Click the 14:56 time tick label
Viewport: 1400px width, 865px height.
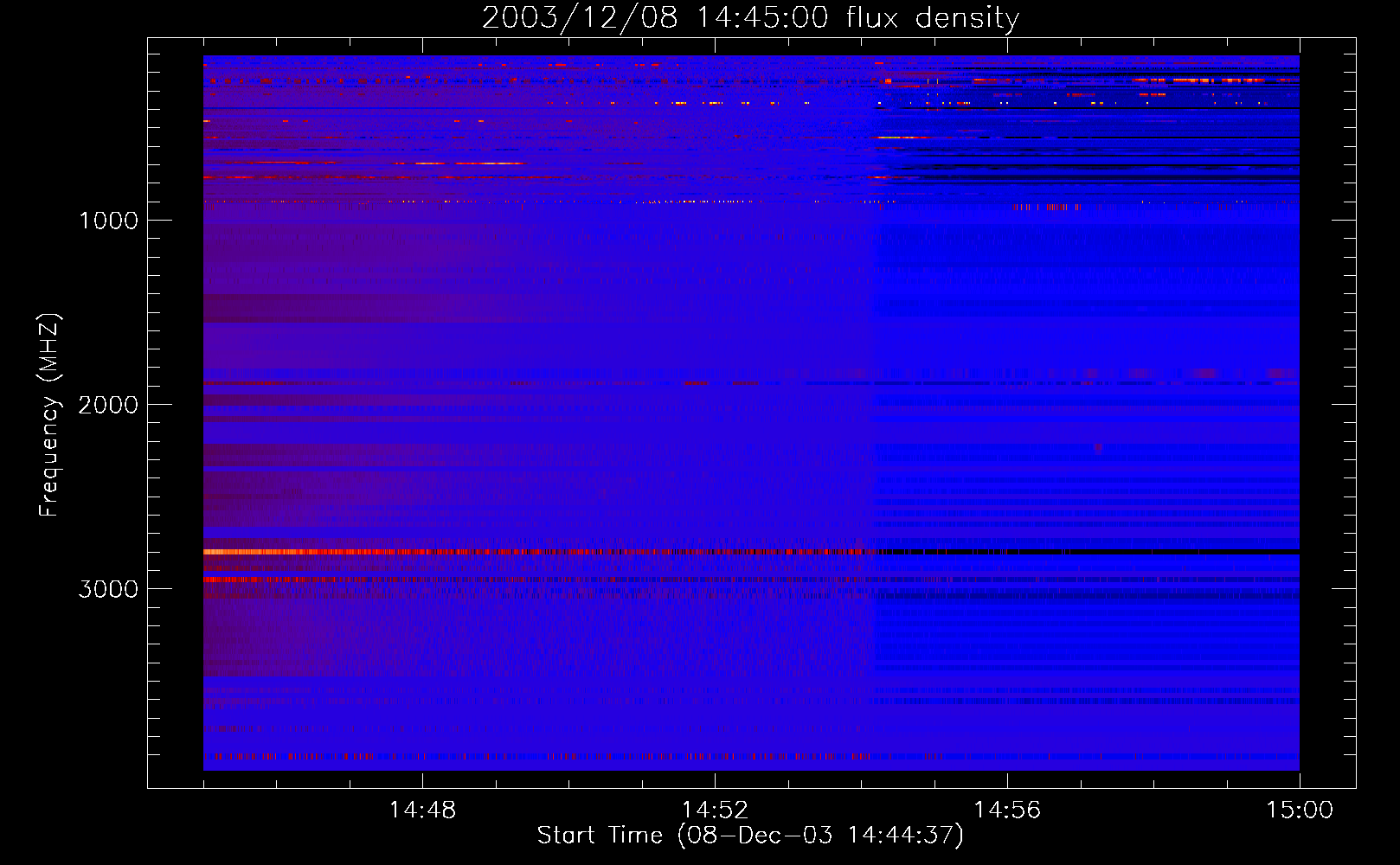1007,811
